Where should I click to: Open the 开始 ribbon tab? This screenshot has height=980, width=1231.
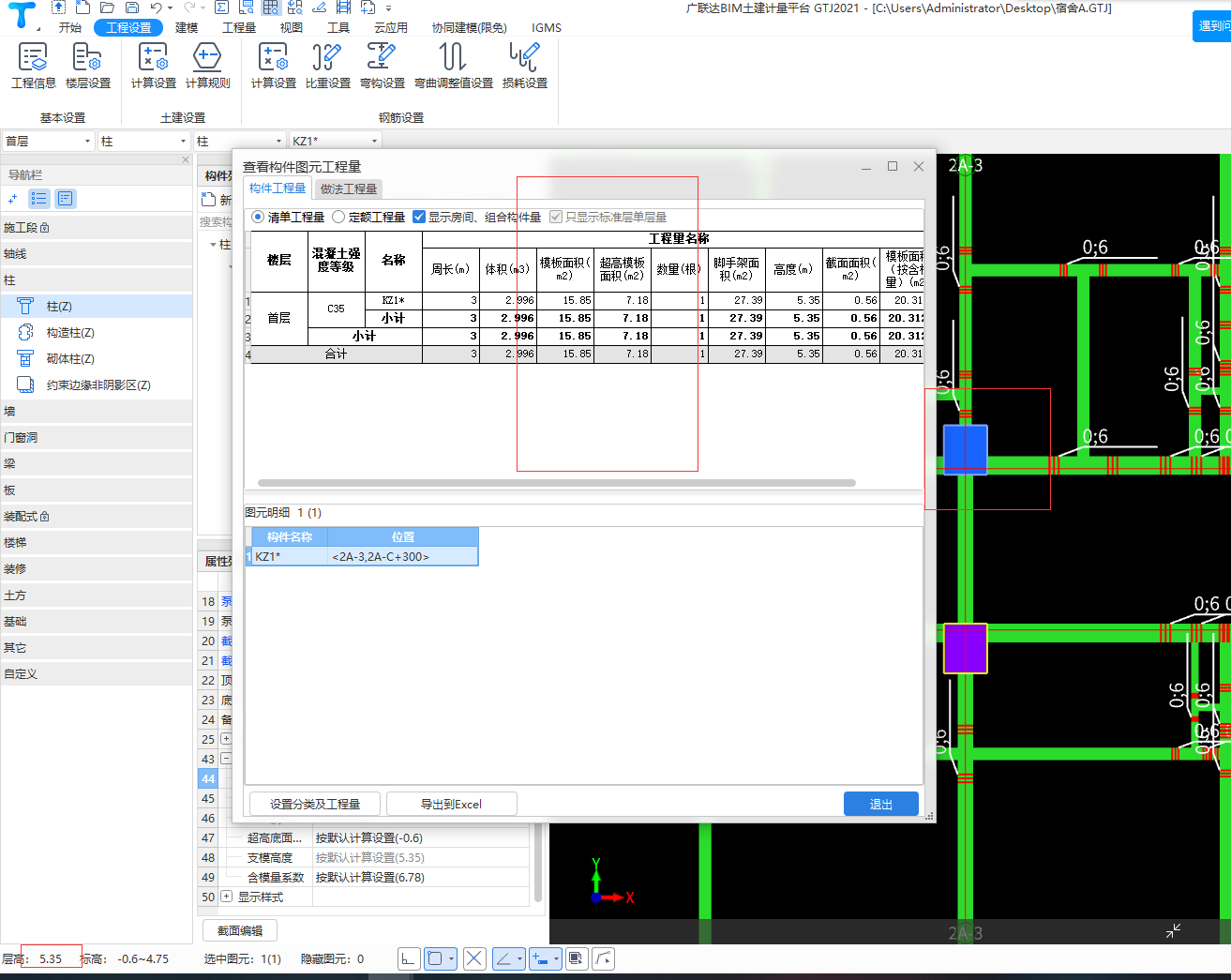[x=70, y=27]
